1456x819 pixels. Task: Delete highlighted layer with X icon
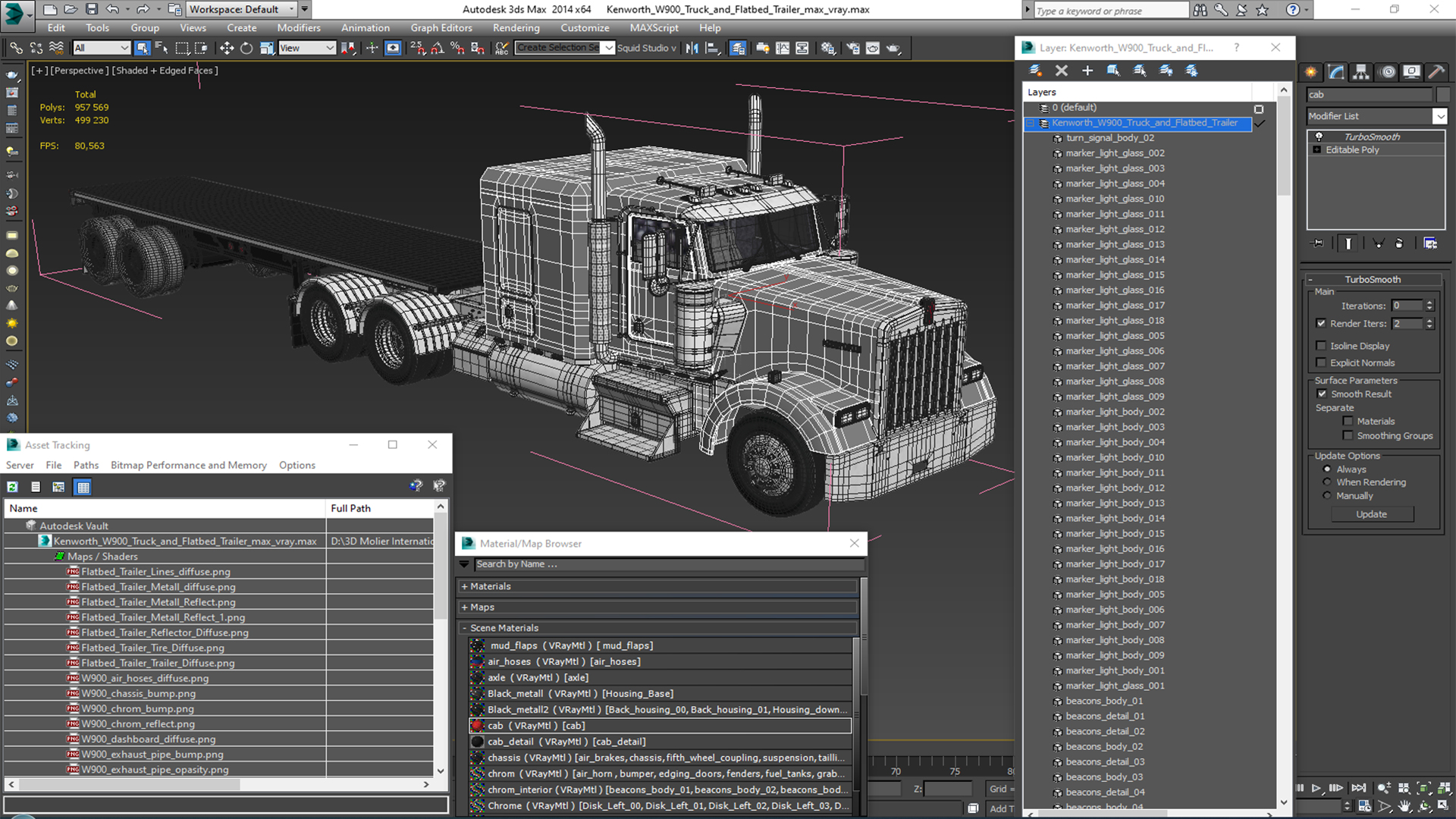(x=1062, y=71)
